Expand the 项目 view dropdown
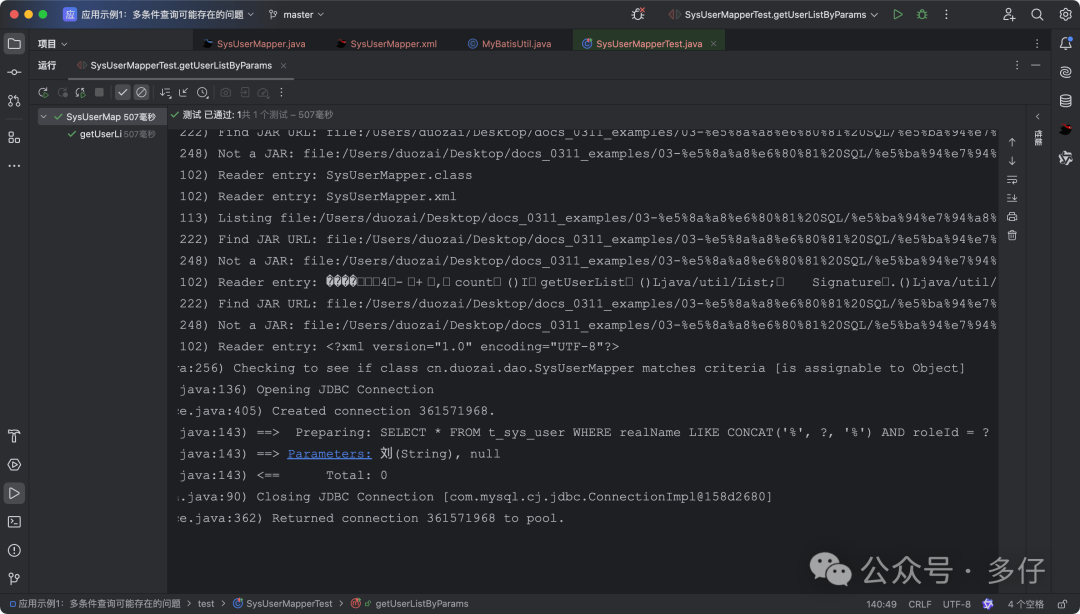Image resolution: width=1080 pixels, height=614 pixels. pos(52,44)
